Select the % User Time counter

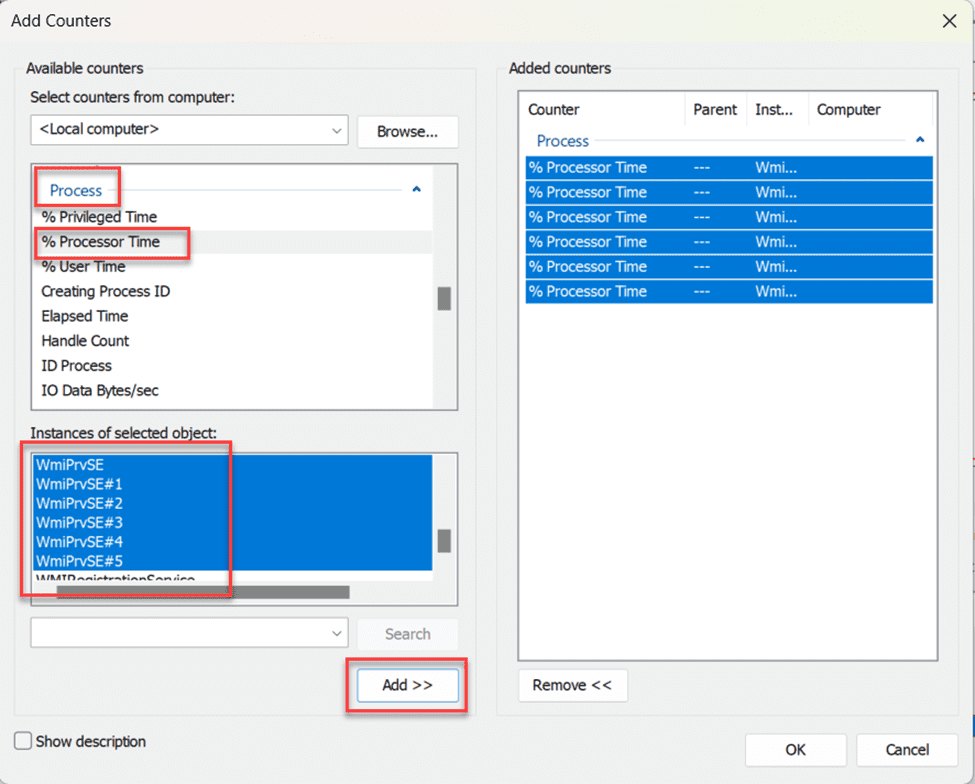[x=83, y=267]
